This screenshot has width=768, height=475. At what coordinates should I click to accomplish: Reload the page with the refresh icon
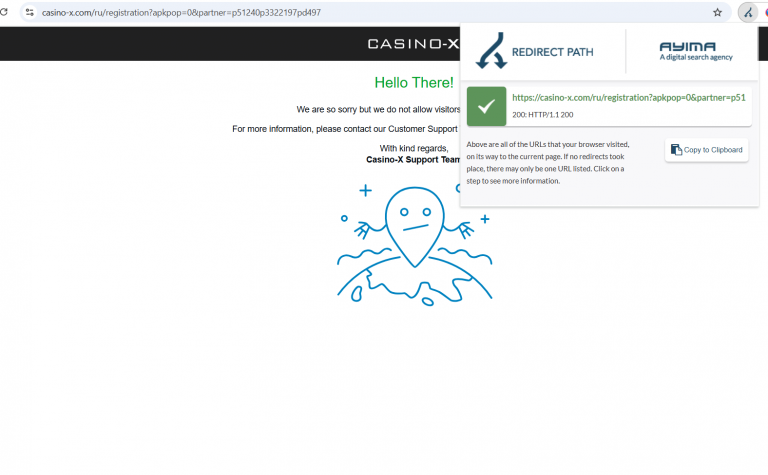(x=3, y=12)
